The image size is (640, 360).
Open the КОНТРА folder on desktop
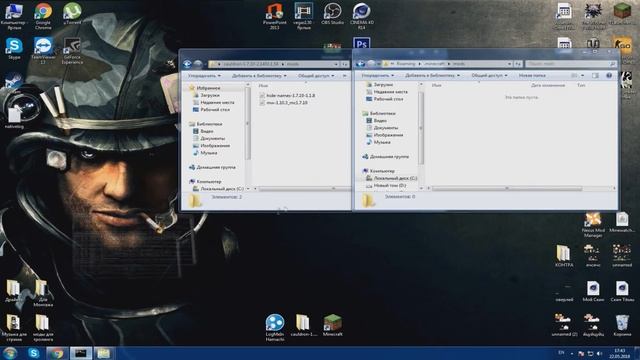[x=564, y=256]
